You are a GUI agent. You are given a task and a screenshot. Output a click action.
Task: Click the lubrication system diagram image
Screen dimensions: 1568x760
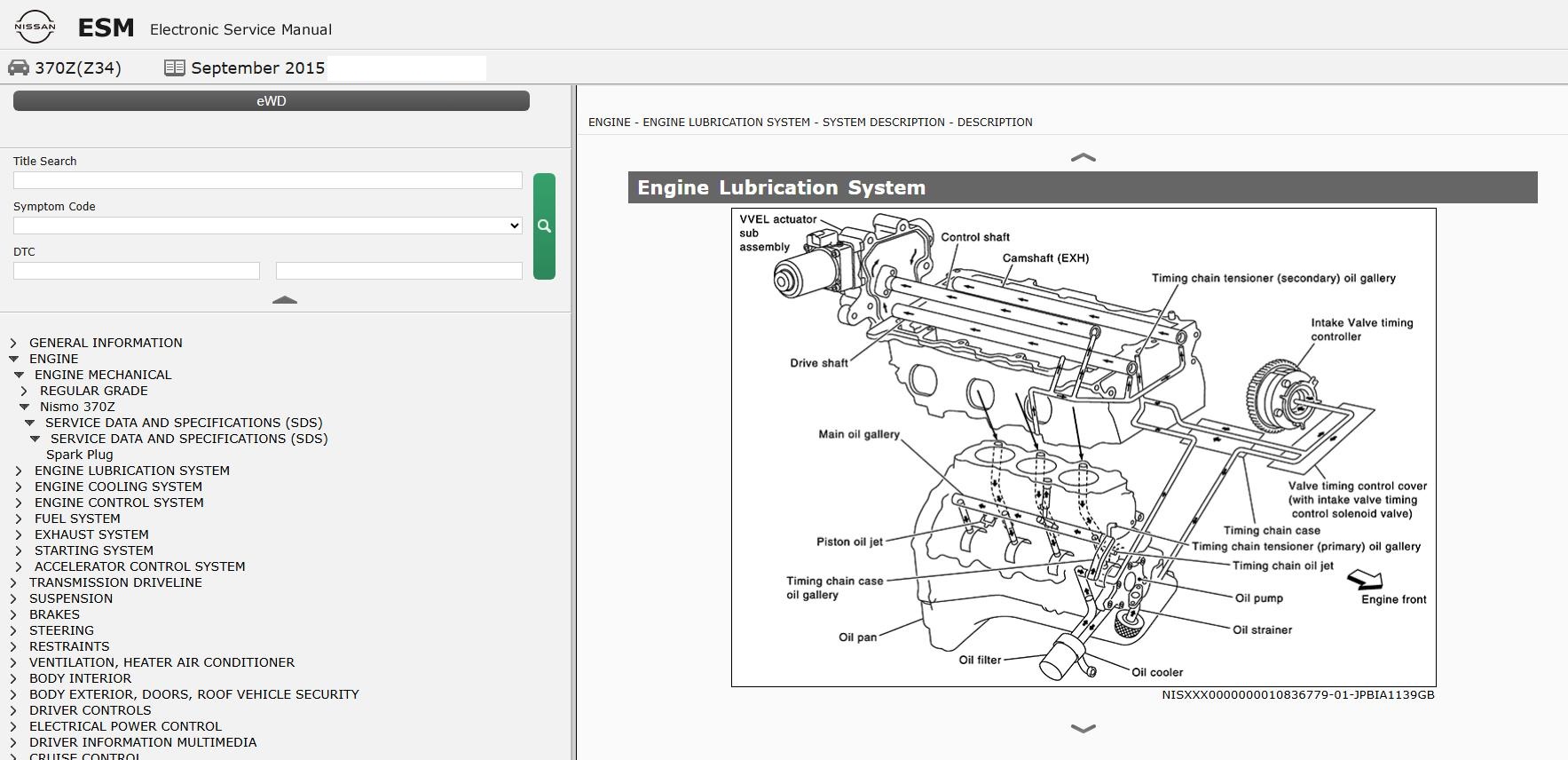(x=1083, y=447)
